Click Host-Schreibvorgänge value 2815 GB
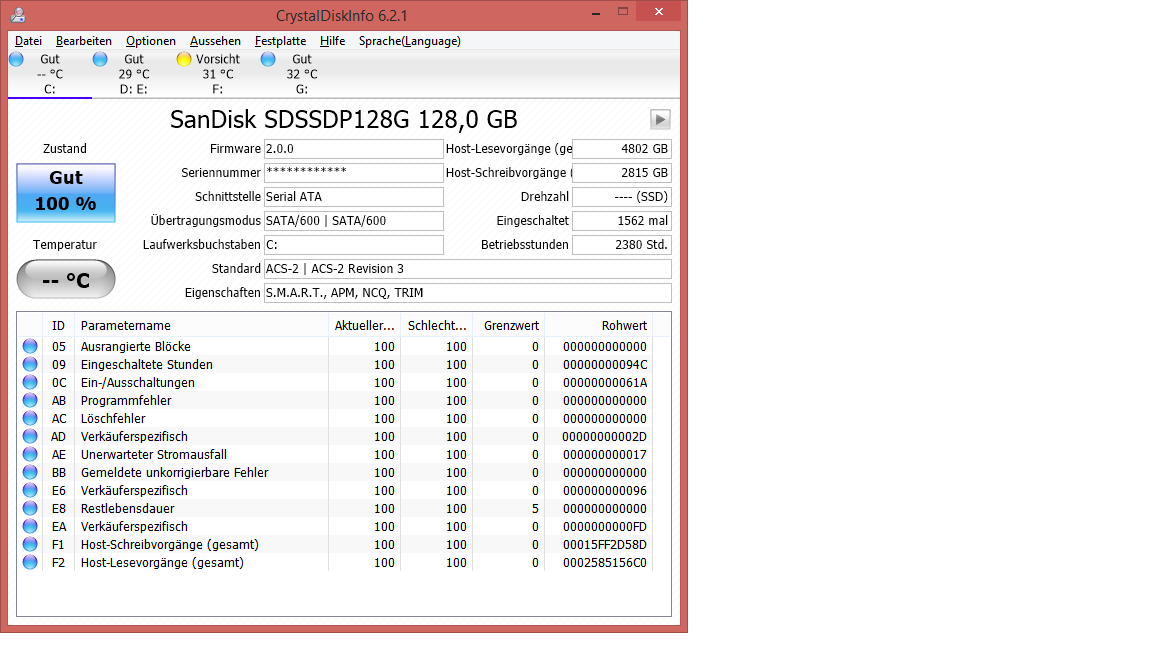 (622, 173)
